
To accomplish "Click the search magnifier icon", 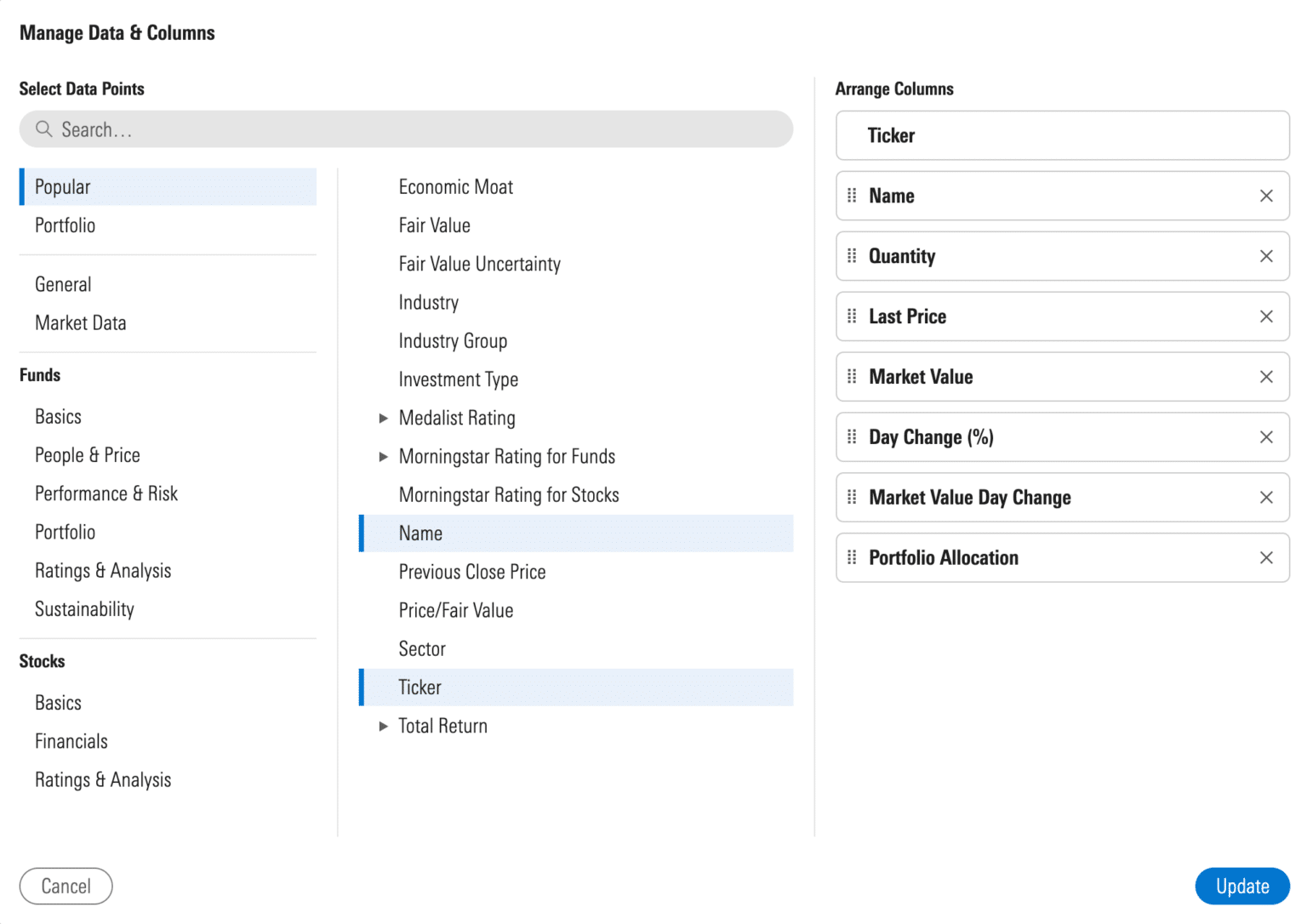I will click(x=43, y=129).
